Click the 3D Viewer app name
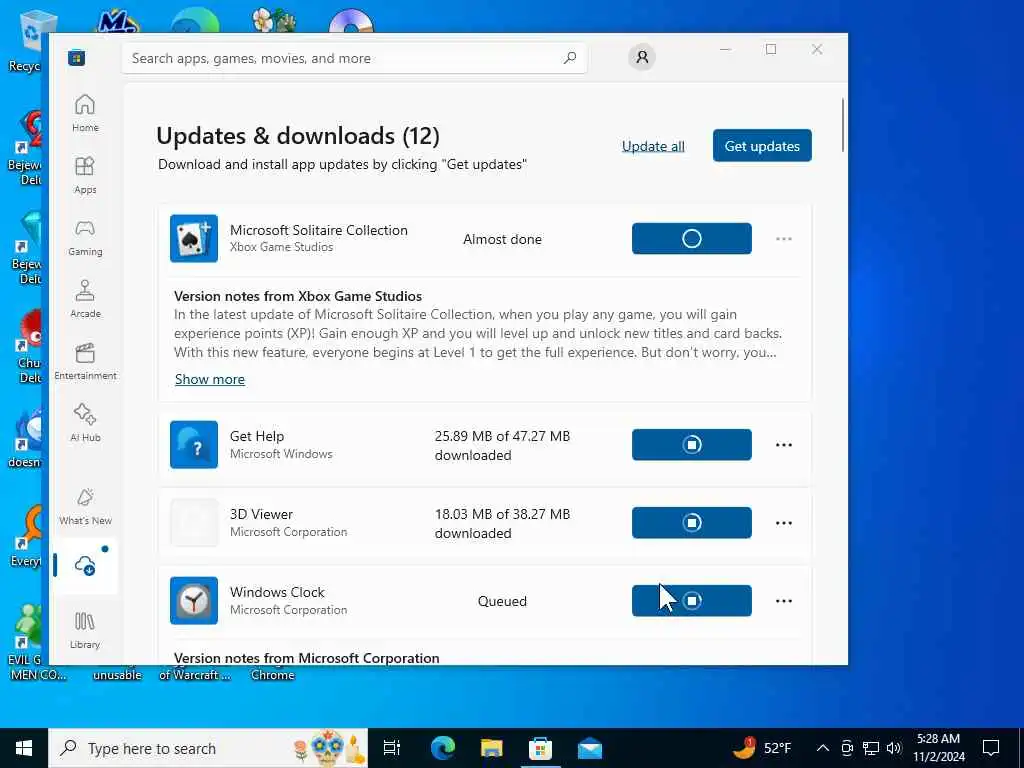Image resolution: width=1024 pixels, height=768 pixels. point(261,514)
